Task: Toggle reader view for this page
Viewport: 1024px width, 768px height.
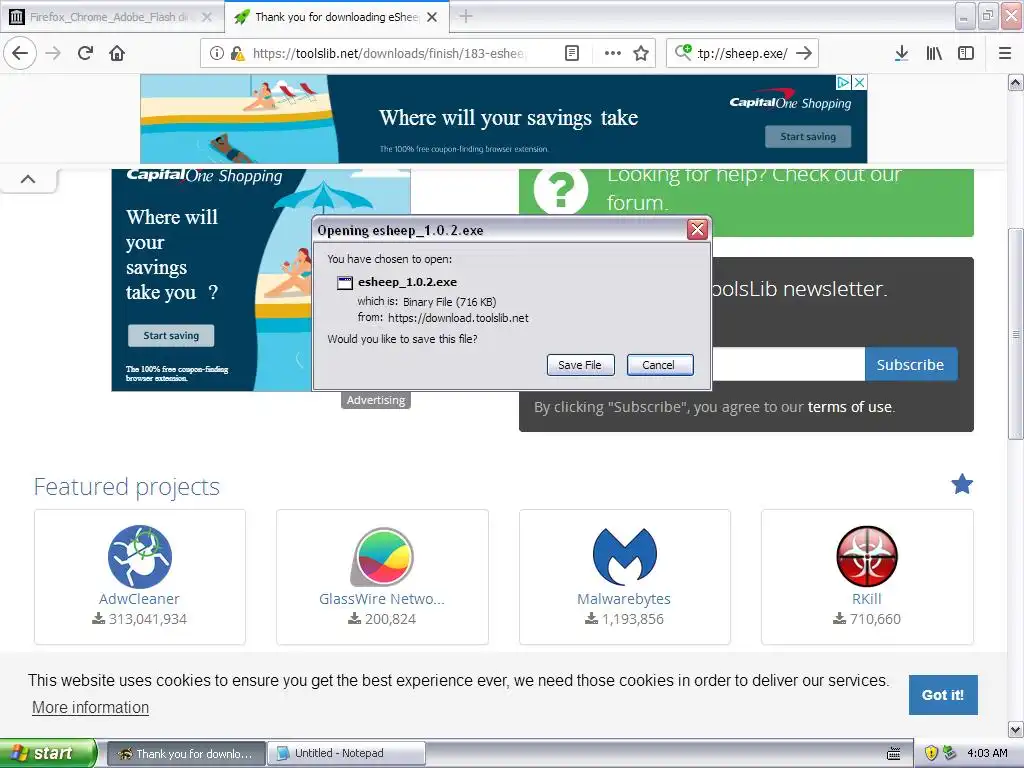Action: point(571,53)
